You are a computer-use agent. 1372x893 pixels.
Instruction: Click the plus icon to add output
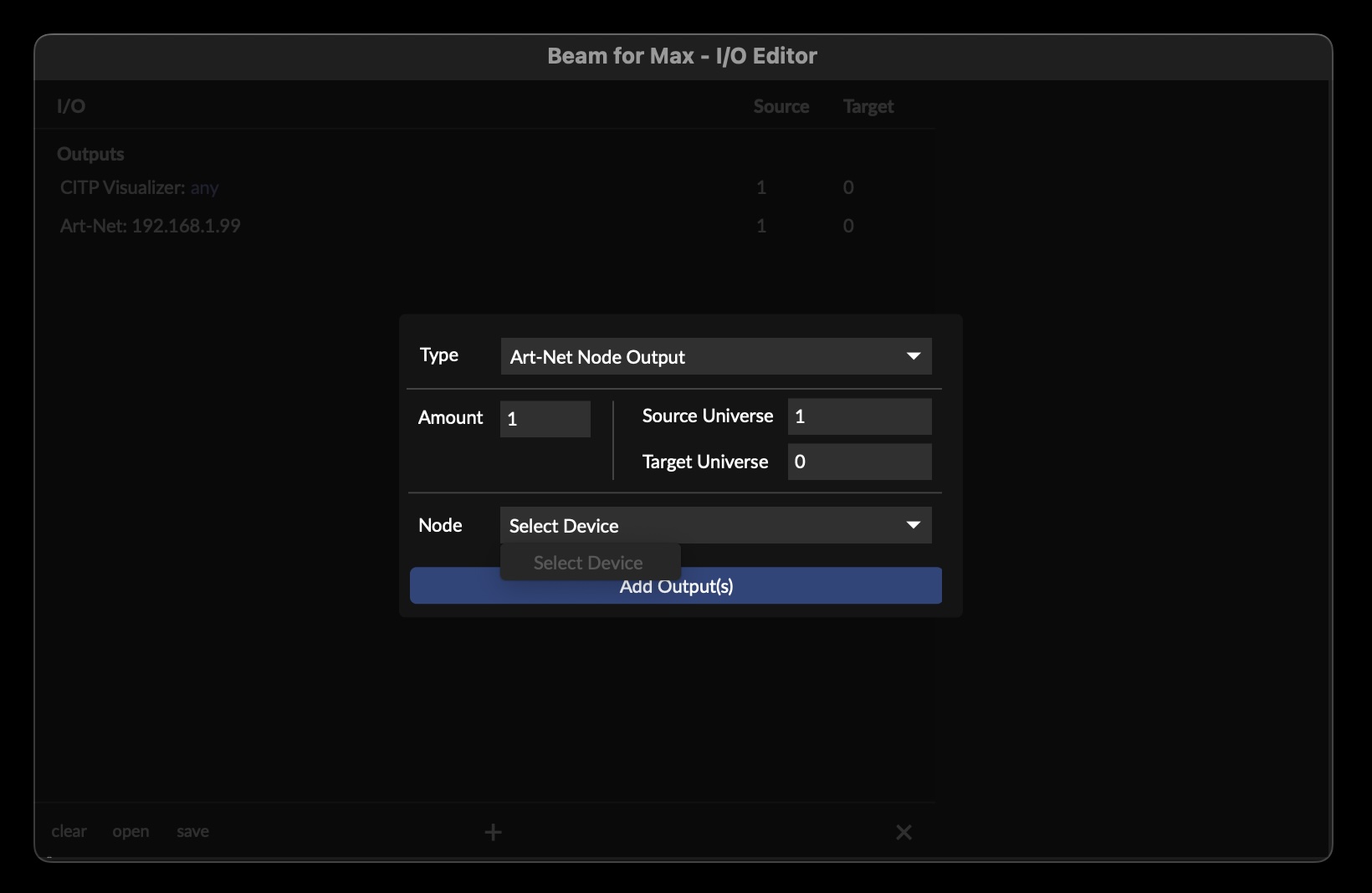click(493, 832)
